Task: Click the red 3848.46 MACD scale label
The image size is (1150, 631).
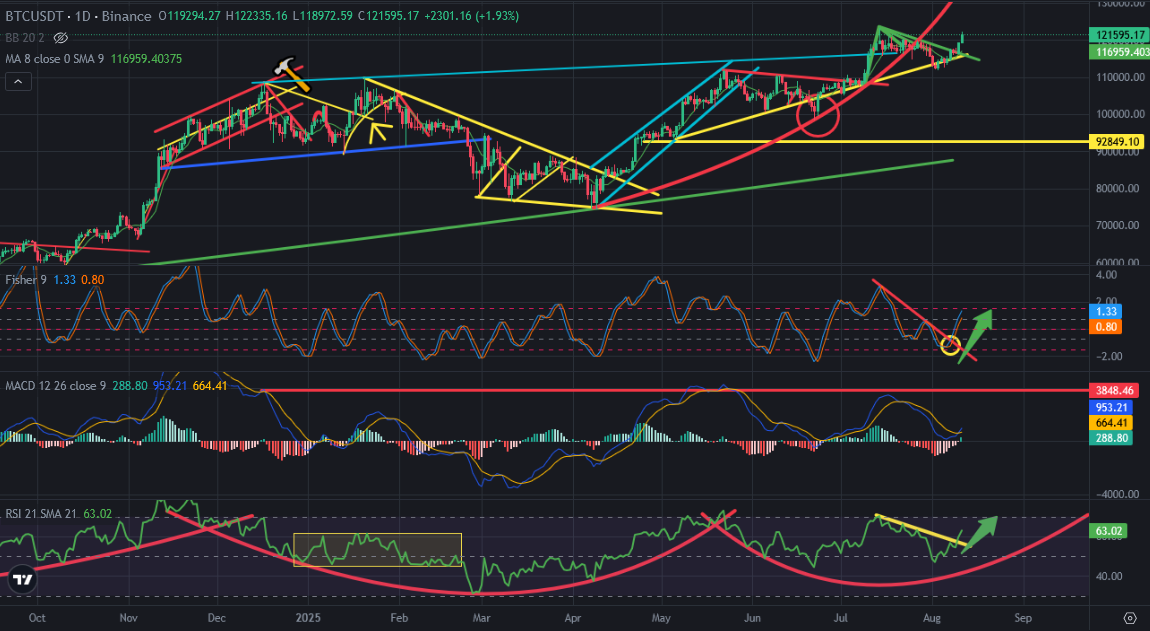Action: click(1115, 390)
